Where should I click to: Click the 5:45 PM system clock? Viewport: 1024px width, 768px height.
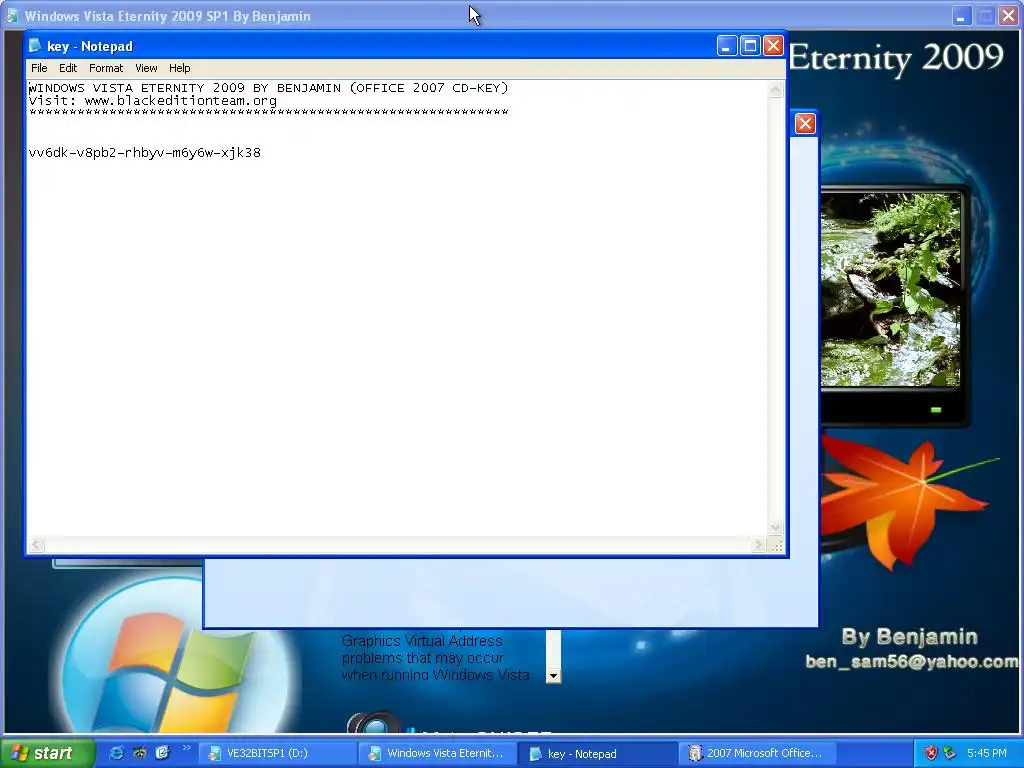coord(987,753)
